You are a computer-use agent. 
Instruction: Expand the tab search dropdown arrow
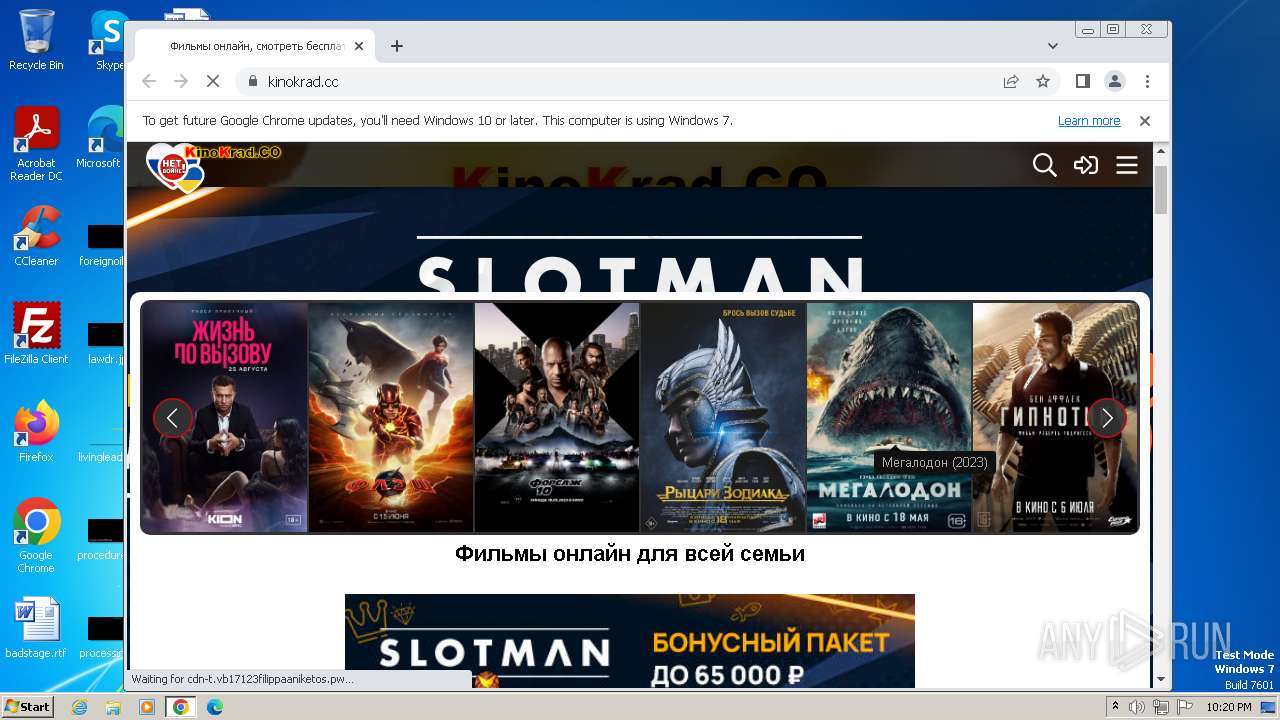pos(1053,46)
